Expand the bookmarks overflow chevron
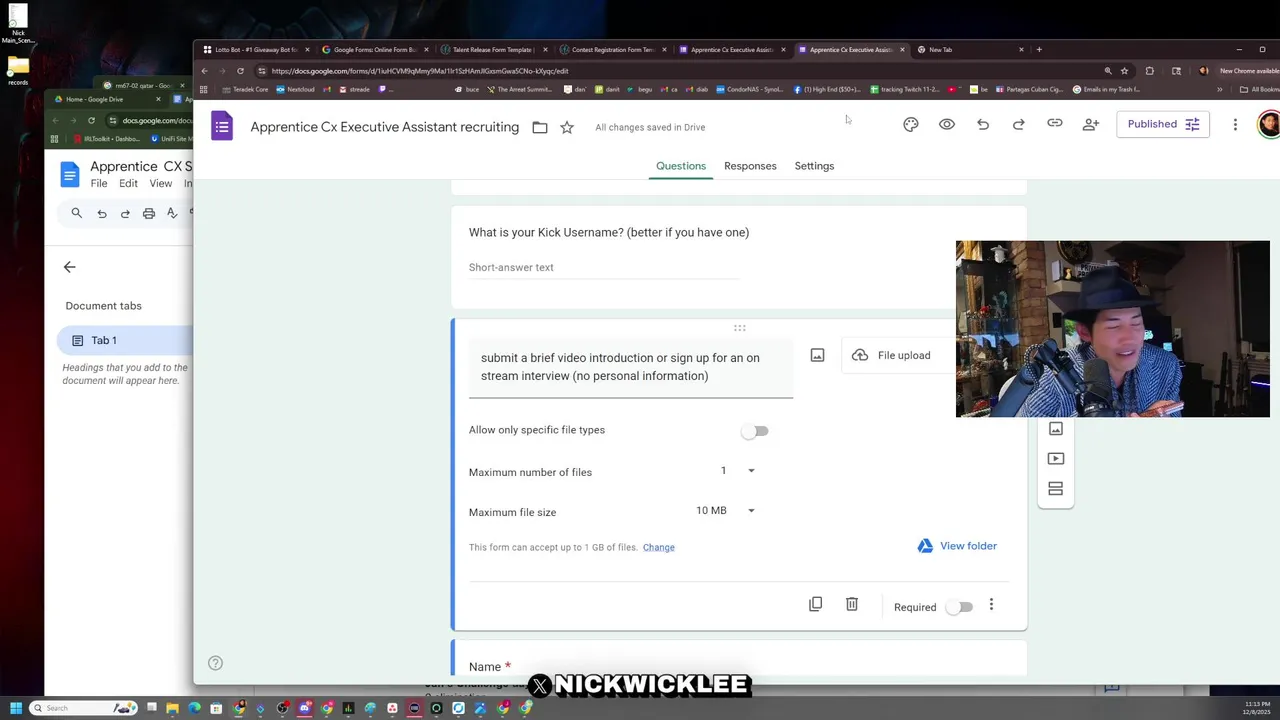This screenshot has width=1280, height=720. point(1219,89)
